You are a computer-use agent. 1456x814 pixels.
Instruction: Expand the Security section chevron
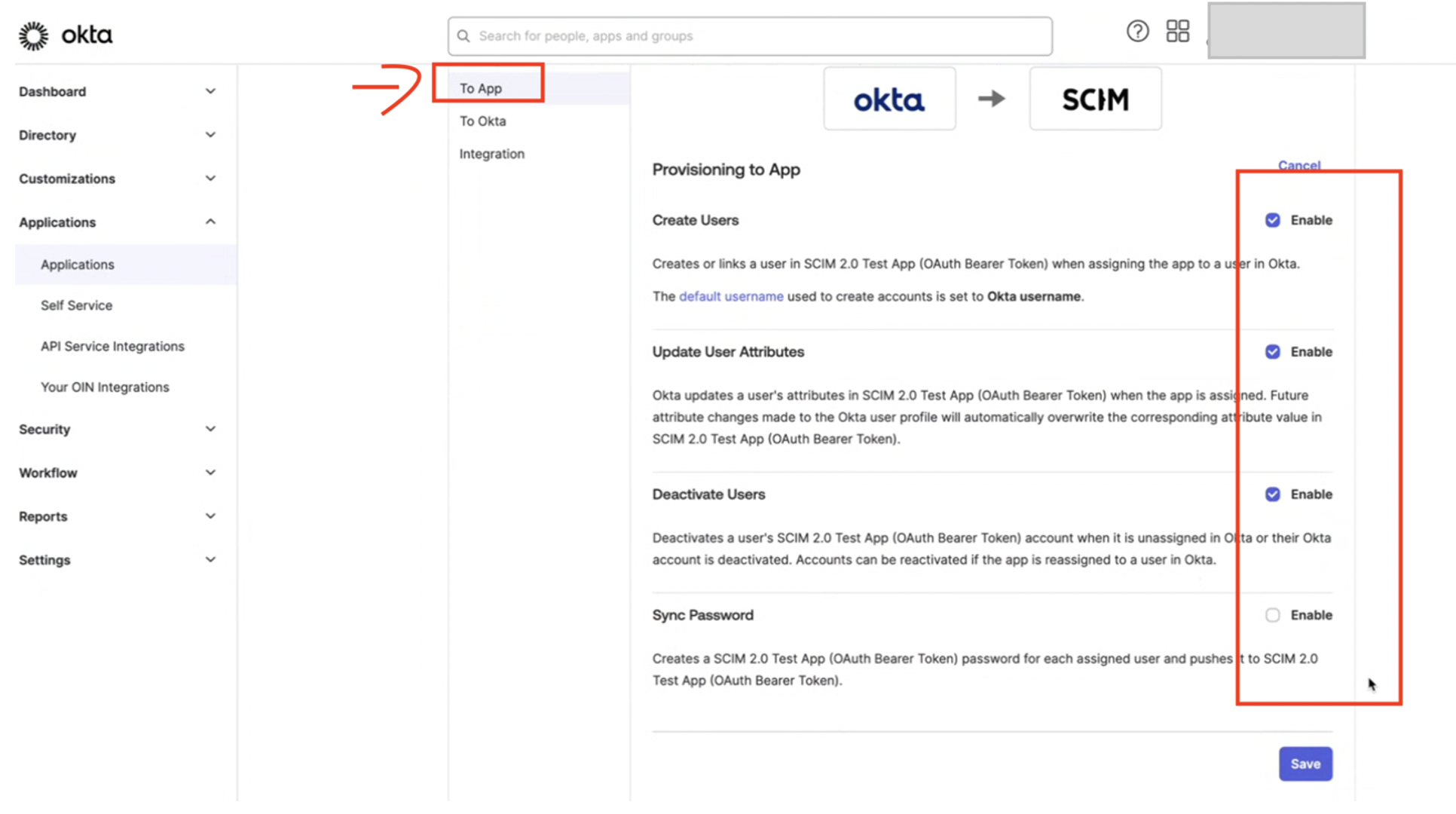coord(210,429)
